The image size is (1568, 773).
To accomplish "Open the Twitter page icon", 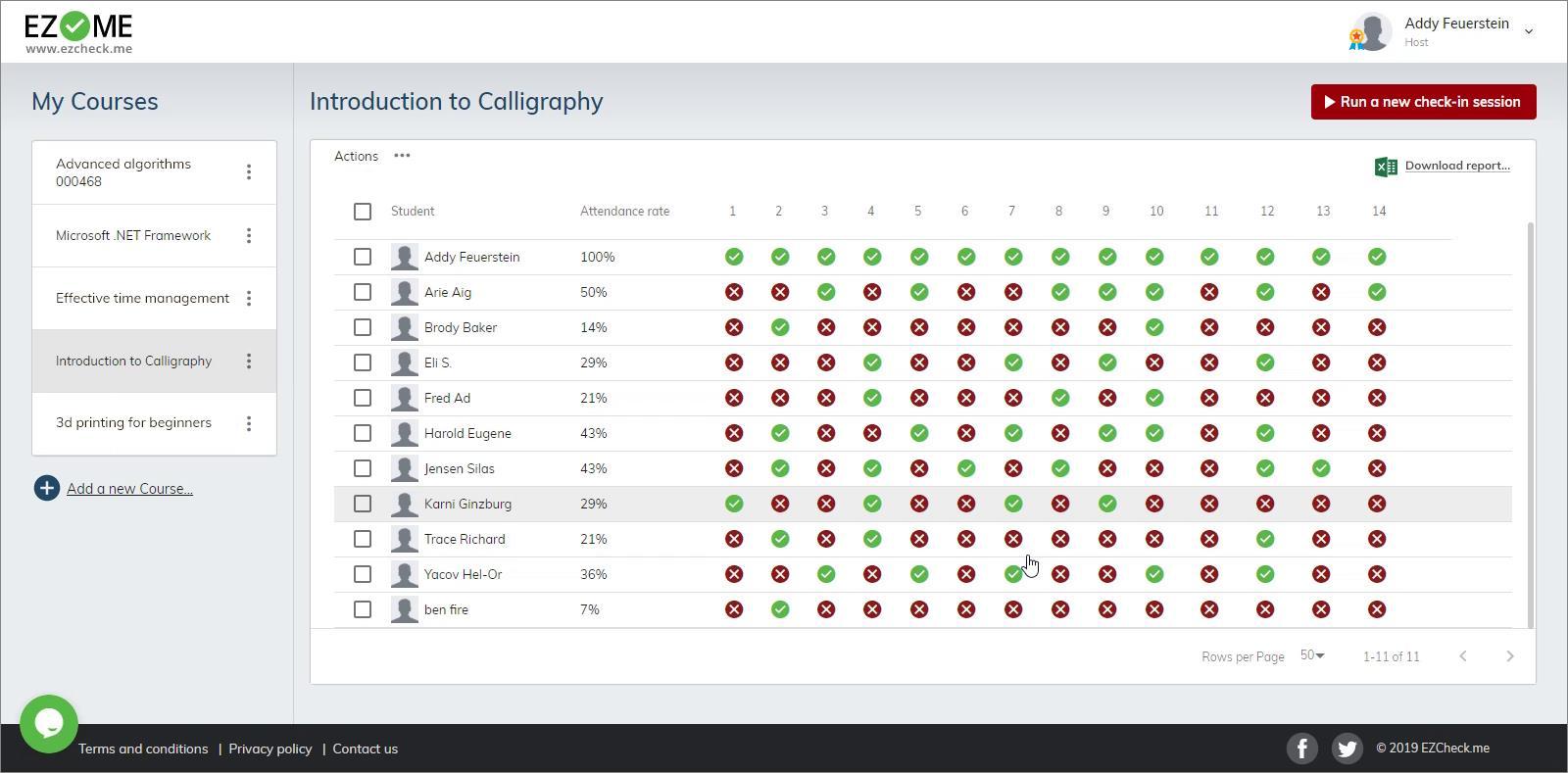I will [x=1347, y=749].
